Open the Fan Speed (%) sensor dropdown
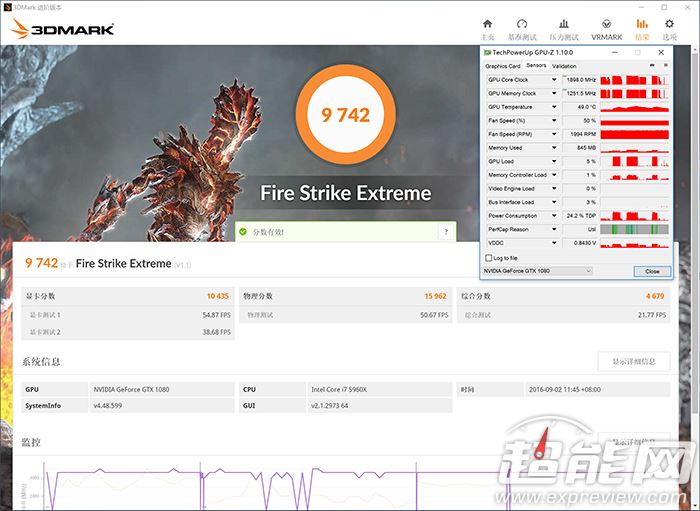This screenshot has height=511, width=700. click(x=554, y=120)
